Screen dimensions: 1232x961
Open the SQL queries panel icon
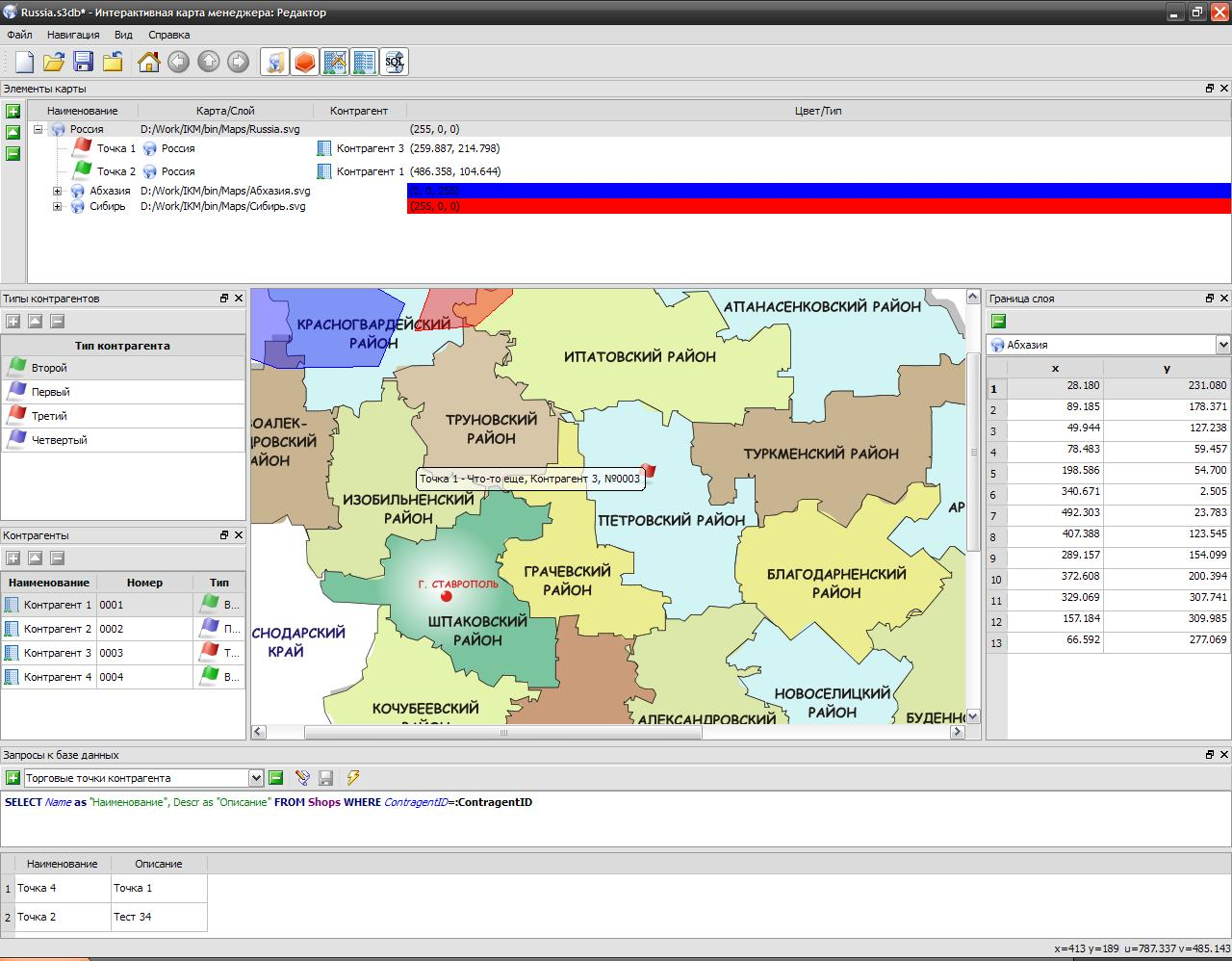[394, 63]
